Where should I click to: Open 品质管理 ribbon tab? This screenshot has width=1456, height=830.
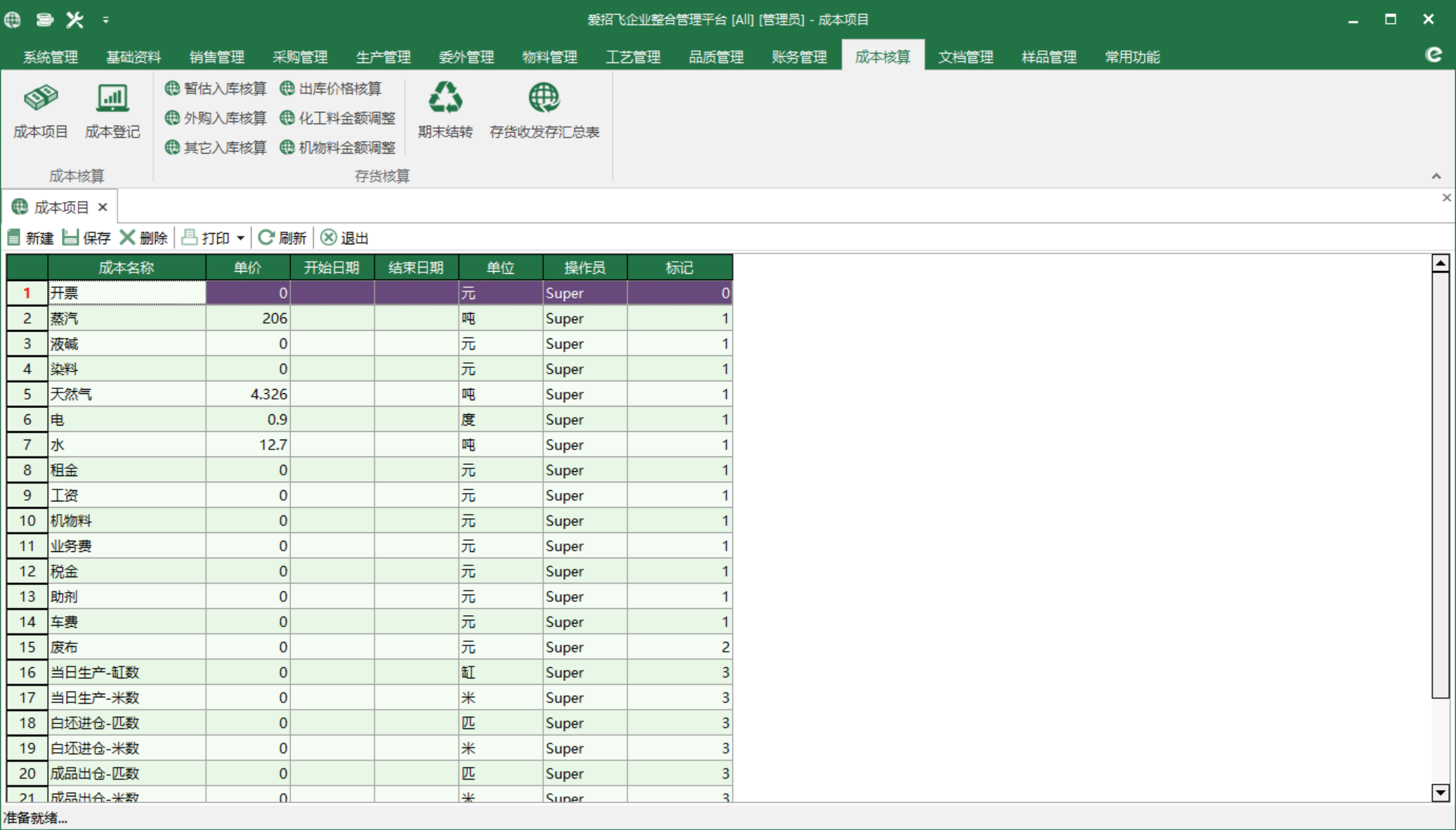[x=716, y=57]
